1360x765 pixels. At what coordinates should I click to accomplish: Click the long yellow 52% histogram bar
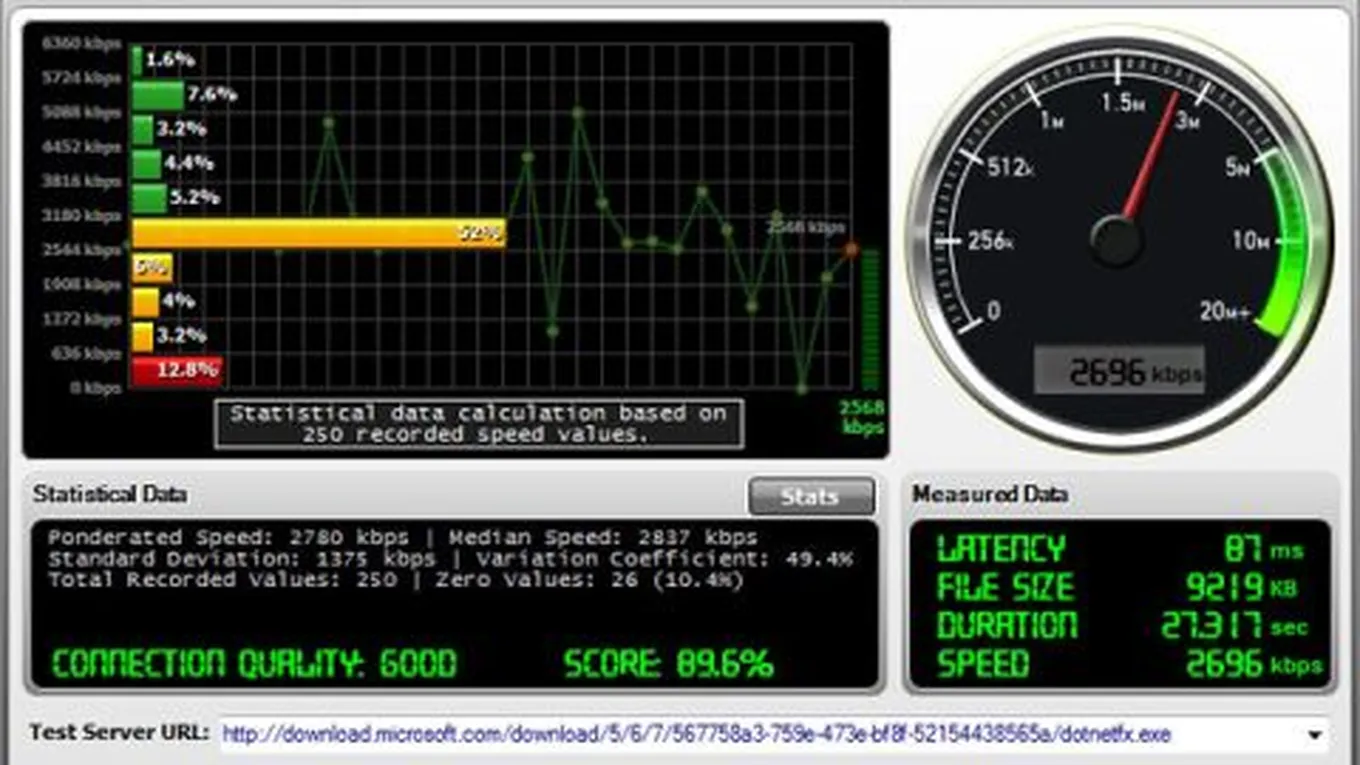click(318, 234)
